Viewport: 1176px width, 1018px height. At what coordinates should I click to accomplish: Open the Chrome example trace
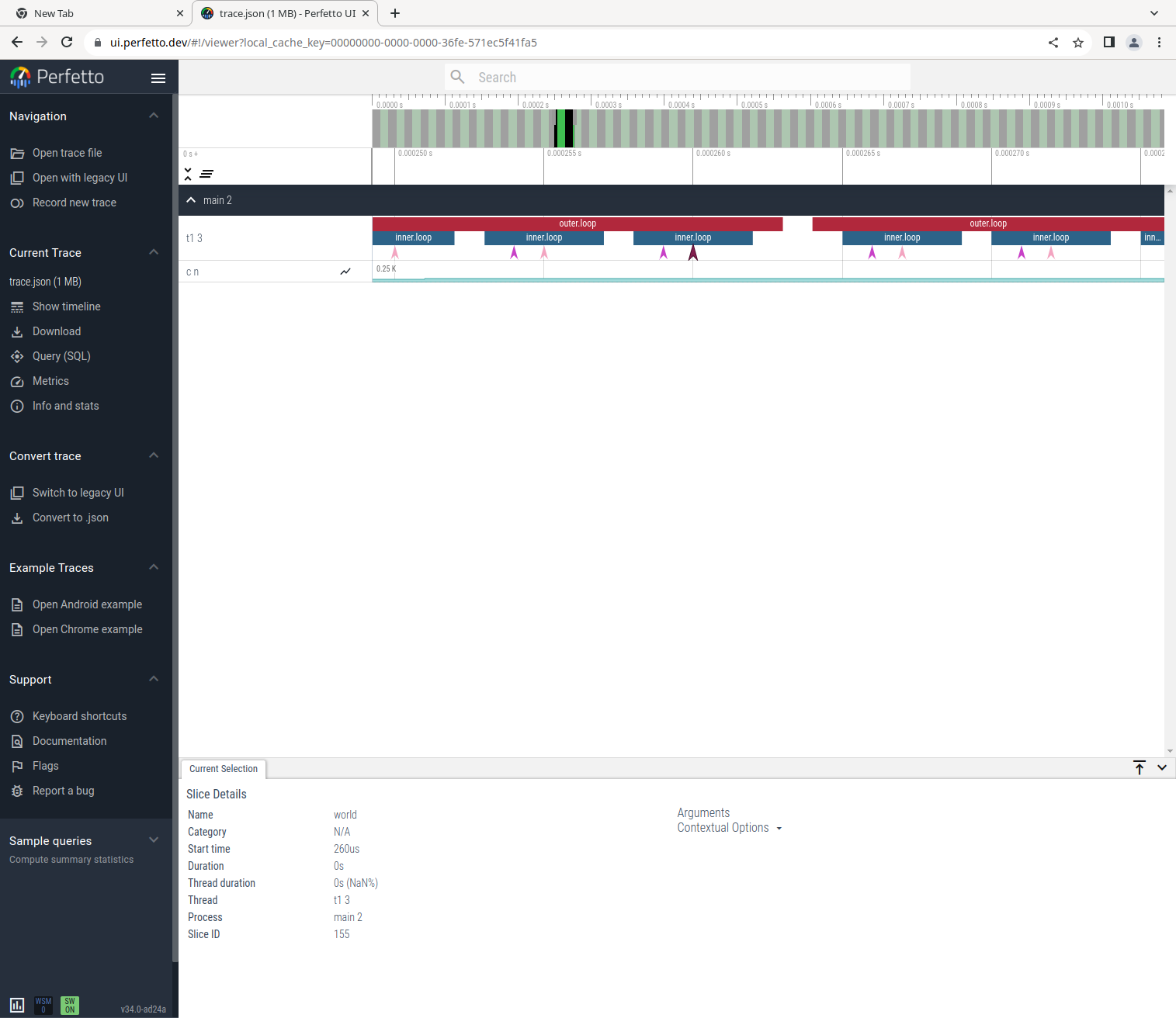point(86,629)
